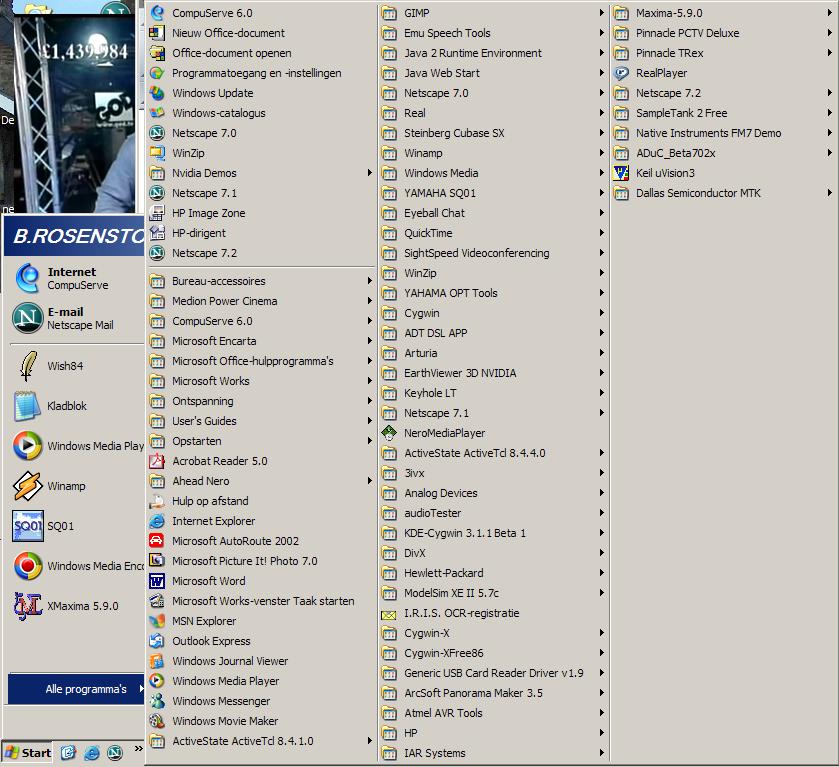
Task: Select Microsoft Picture It! Photo 7.0
Action: [261, 561]
